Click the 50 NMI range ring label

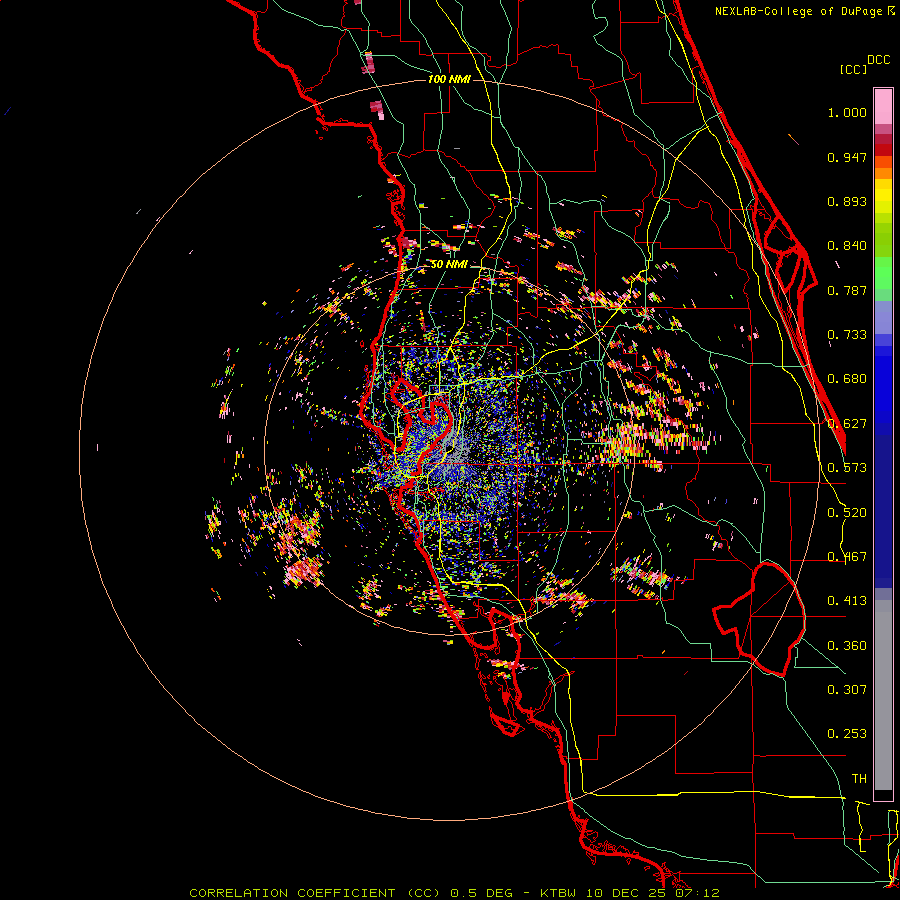coord(449,265)
